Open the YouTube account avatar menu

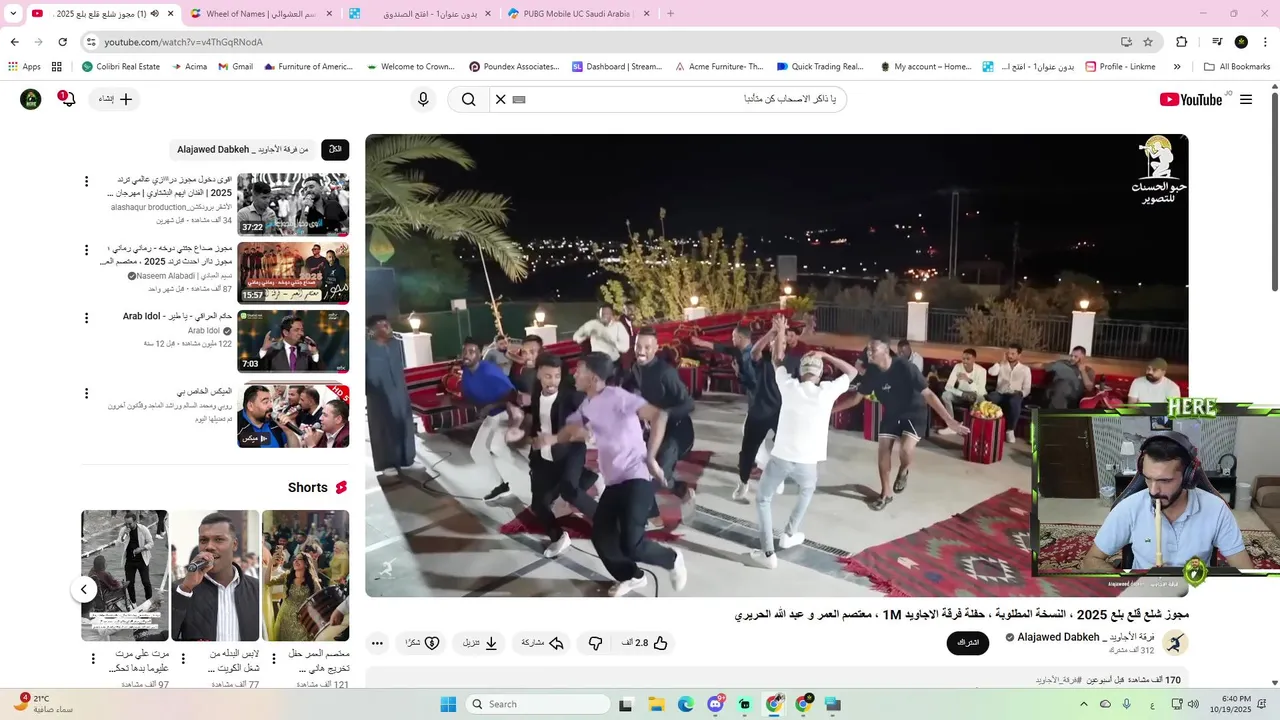pyautogui.click(x=31, y=99)
